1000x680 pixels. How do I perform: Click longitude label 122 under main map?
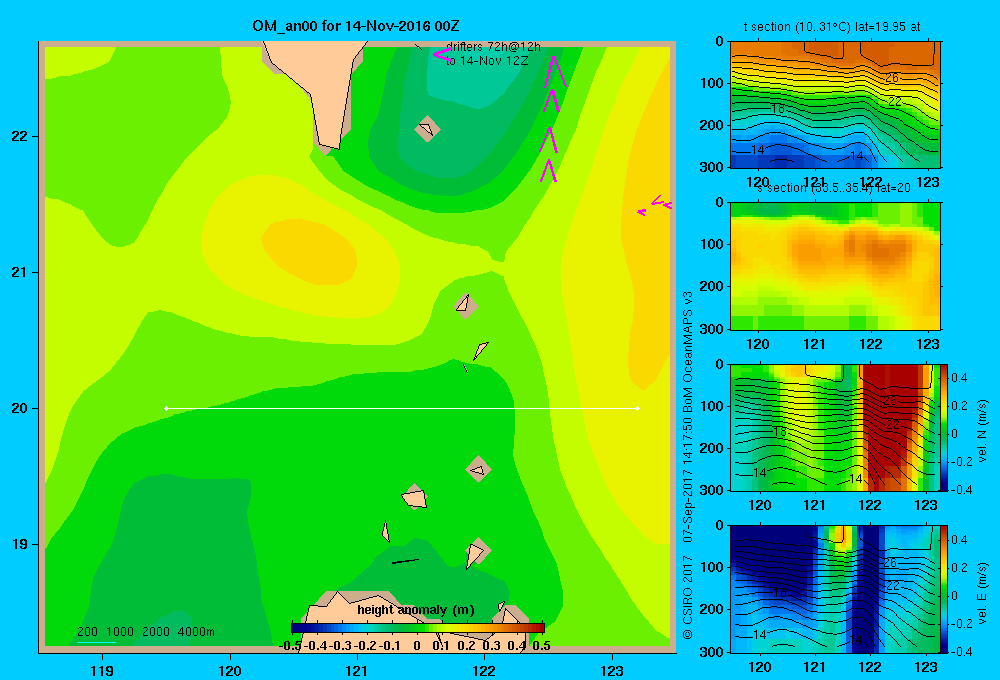click(x=485, y=670)
